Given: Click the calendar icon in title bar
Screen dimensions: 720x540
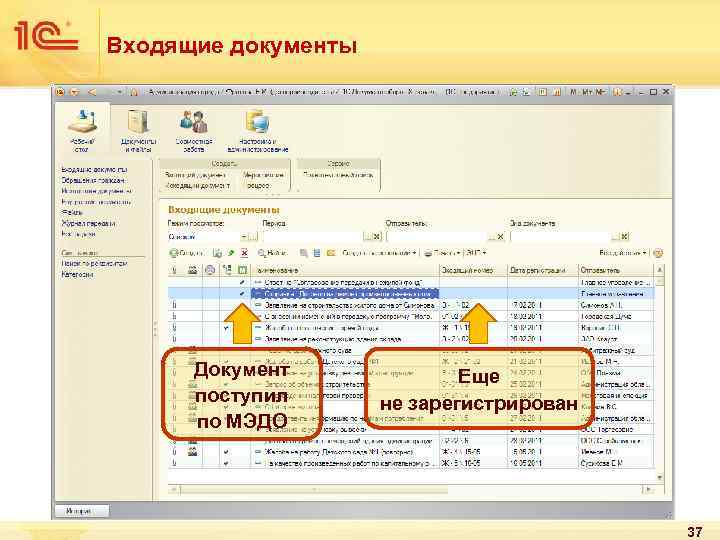Looking at the screenshot, I should click(557, 92).
